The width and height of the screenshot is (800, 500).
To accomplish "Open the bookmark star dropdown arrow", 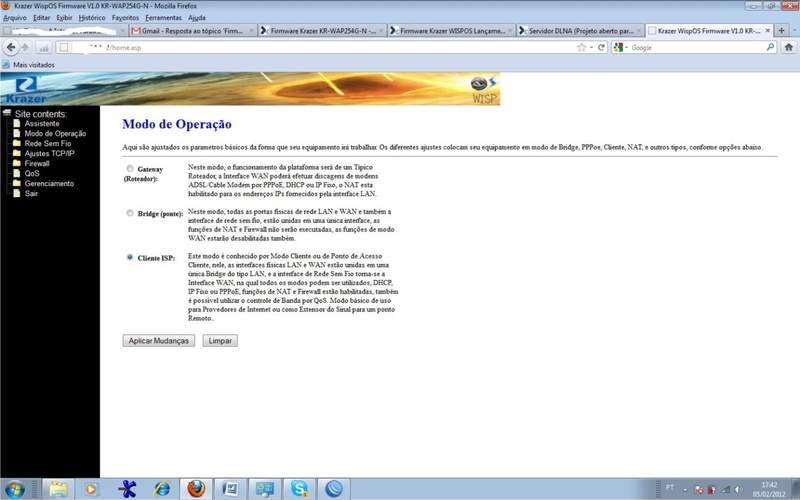I will tap(591, 47).
